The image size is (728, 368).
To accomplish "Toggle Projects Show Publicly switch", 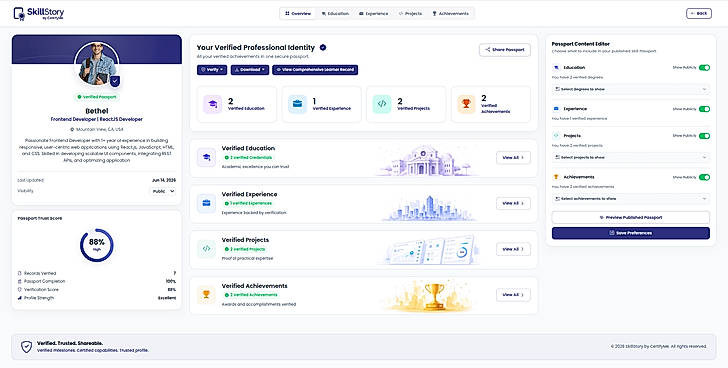I will [704, 136].
